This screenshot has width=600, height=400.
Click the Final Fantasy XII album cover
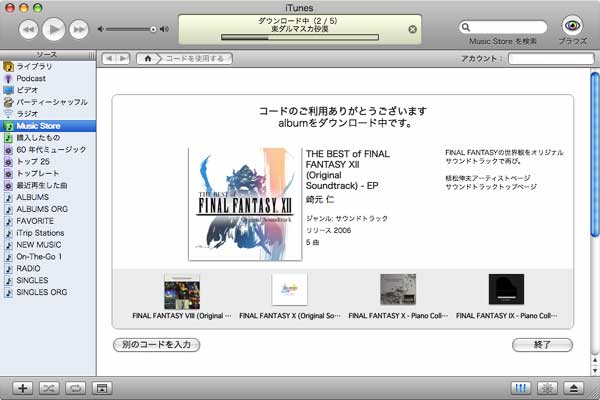pyautogui.click(x=245, y=204)
